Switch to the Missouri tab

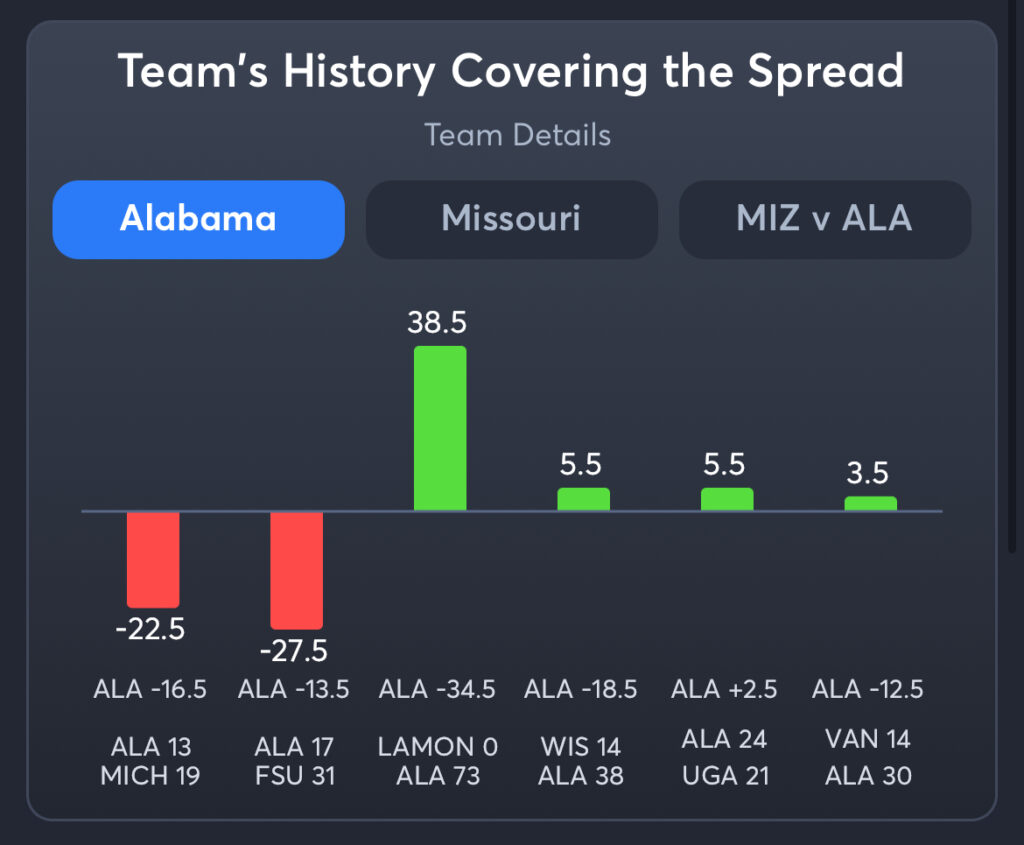coord(511,219)
